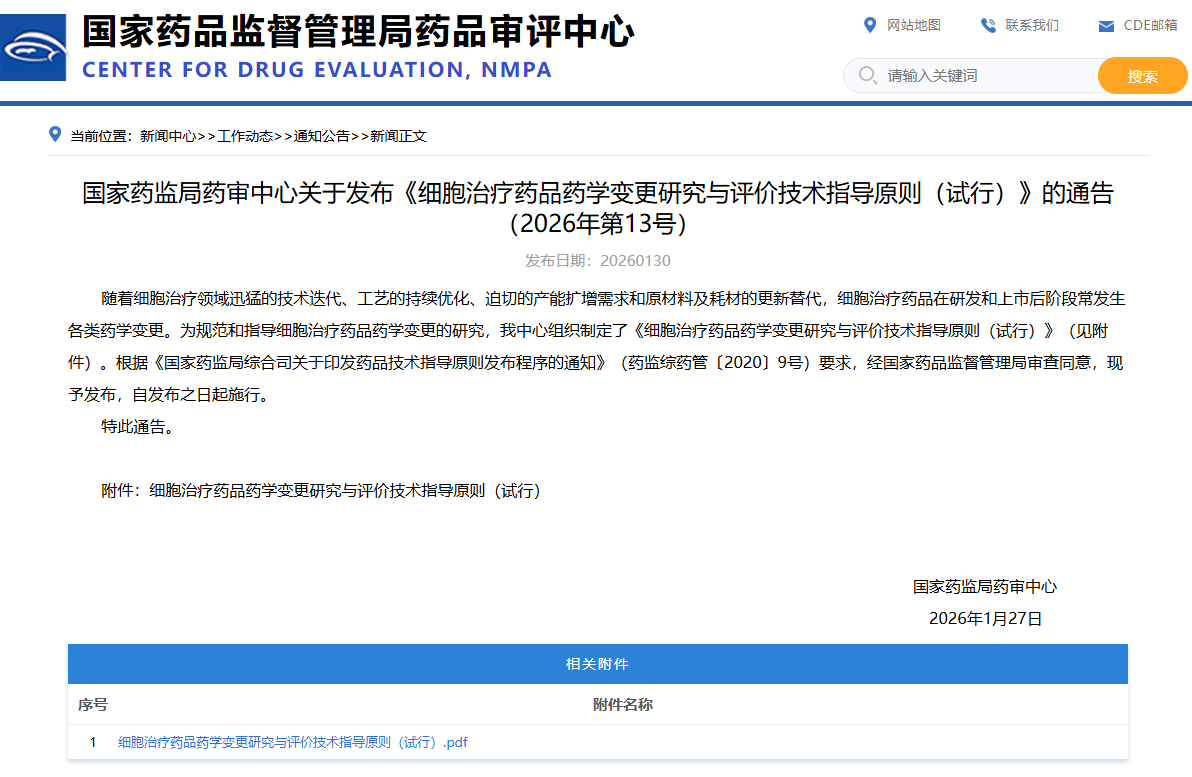Download 细胞治疗药品药学变更研究与评价技术指导原则 PDF attachment

click(293, 742)
